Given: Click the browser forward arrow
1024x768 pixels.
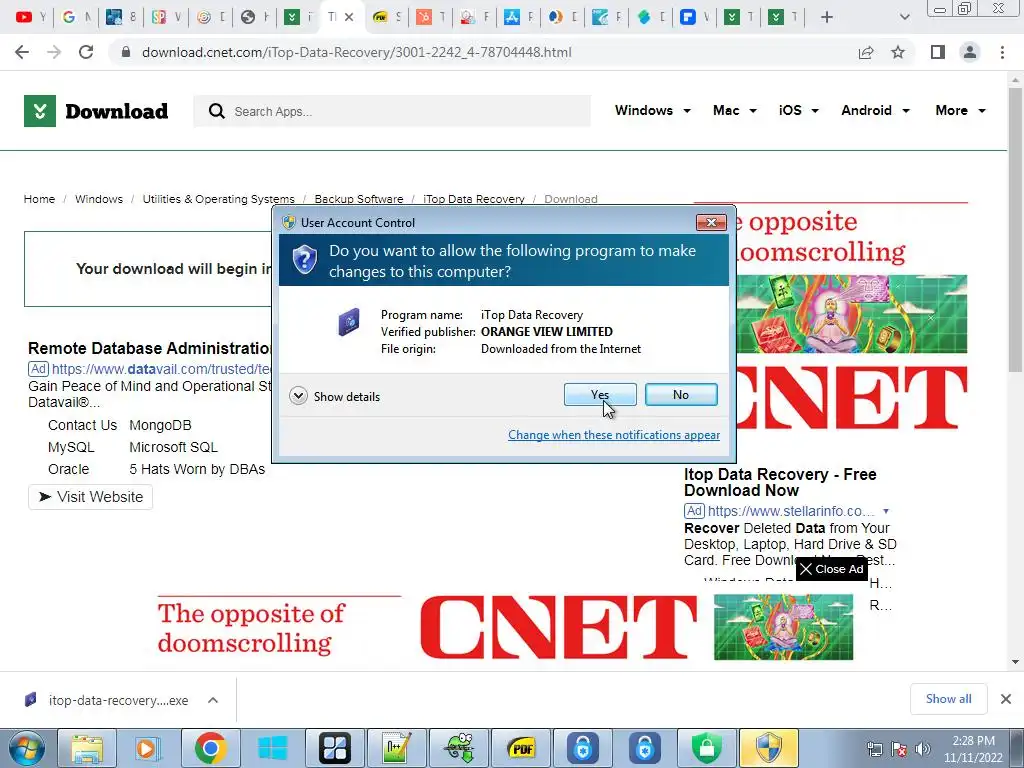Looking at the screenshot, I should point(54,52).
